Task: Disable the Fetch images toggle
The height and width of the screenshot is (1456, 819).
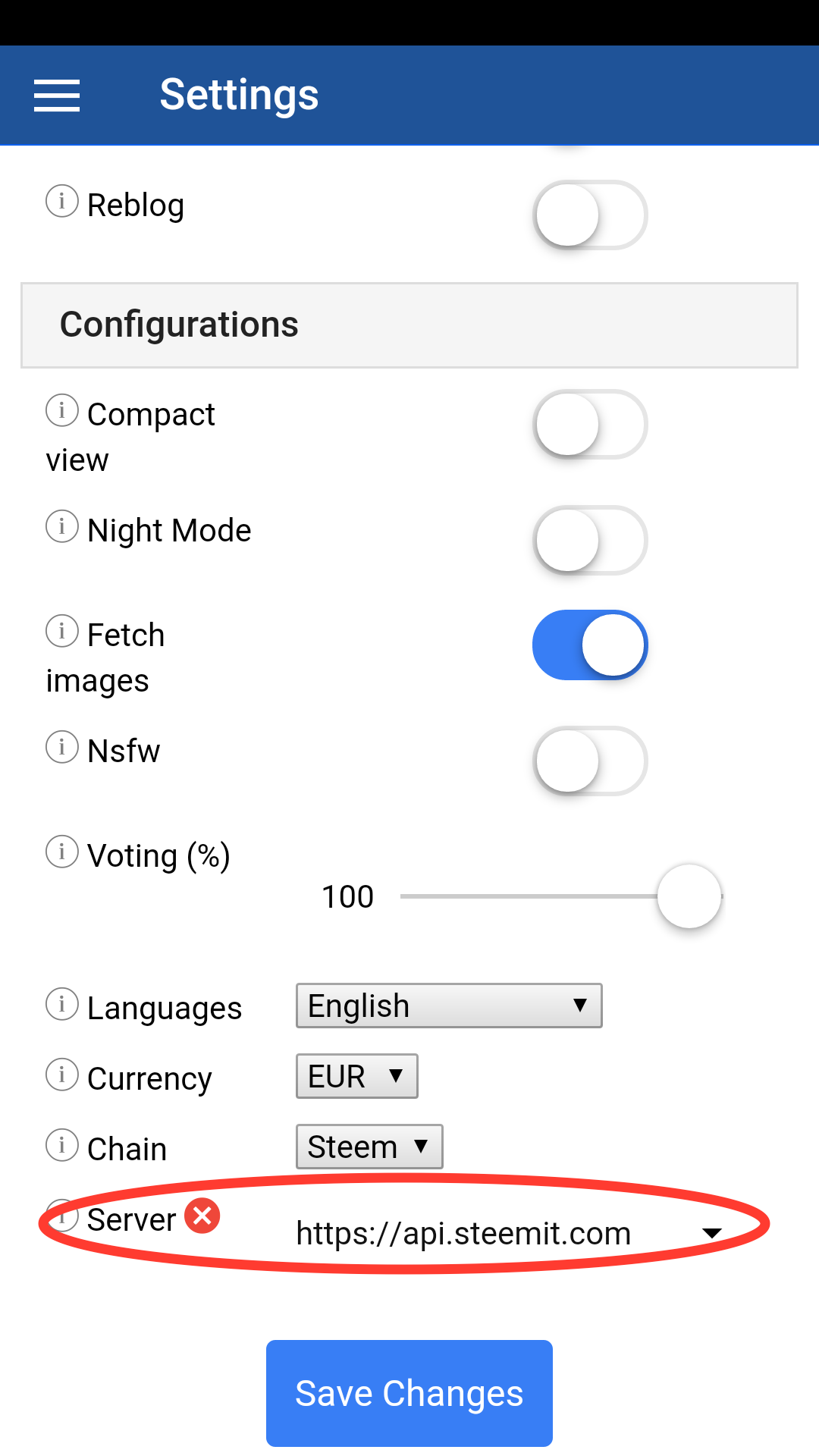Action: tap(590, 645)
